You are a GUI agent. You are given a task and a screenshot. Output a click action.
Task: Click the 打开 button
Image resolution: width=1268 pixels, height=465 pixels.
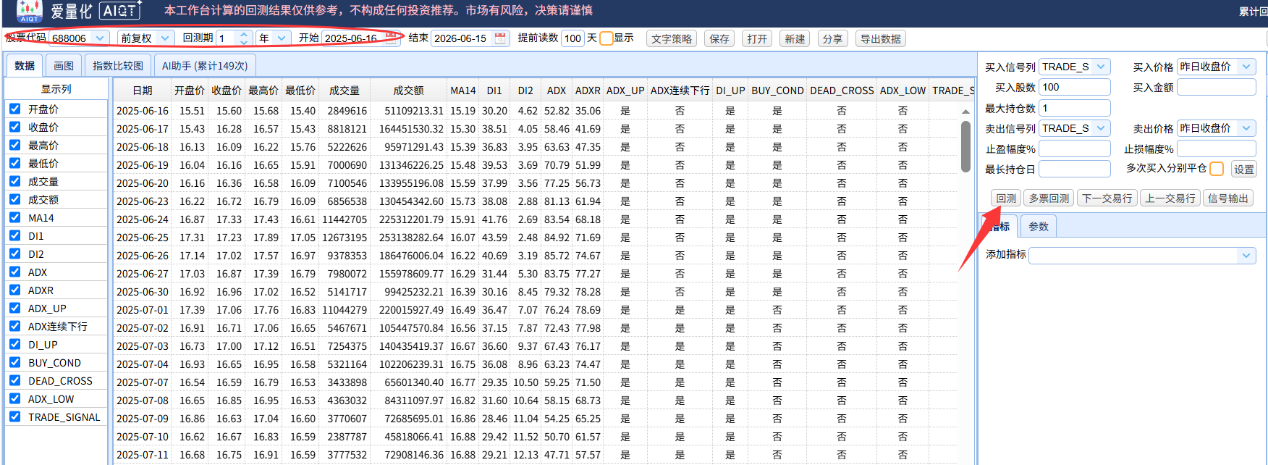pyautogui.click(x=757, y=38)
